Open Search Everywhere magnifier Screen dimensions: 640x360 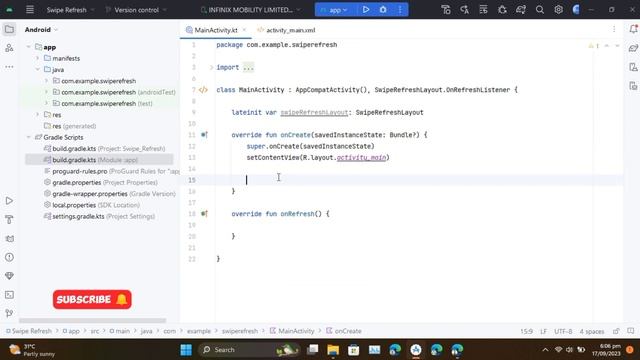point(540,9)
